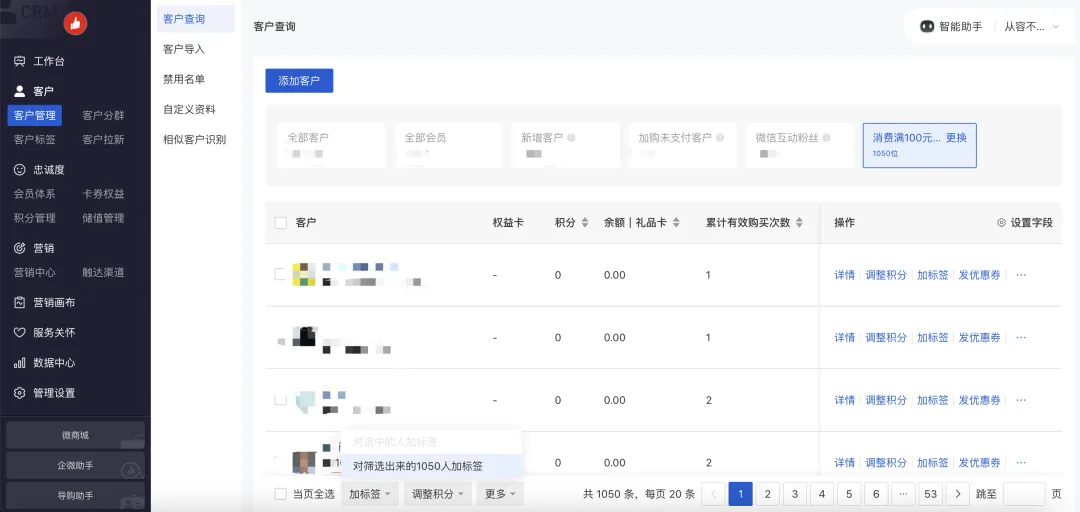This screenshot has height=512, width=1080.
Task: Click the 跳至 page number input field
Action: coord(1023,494)
